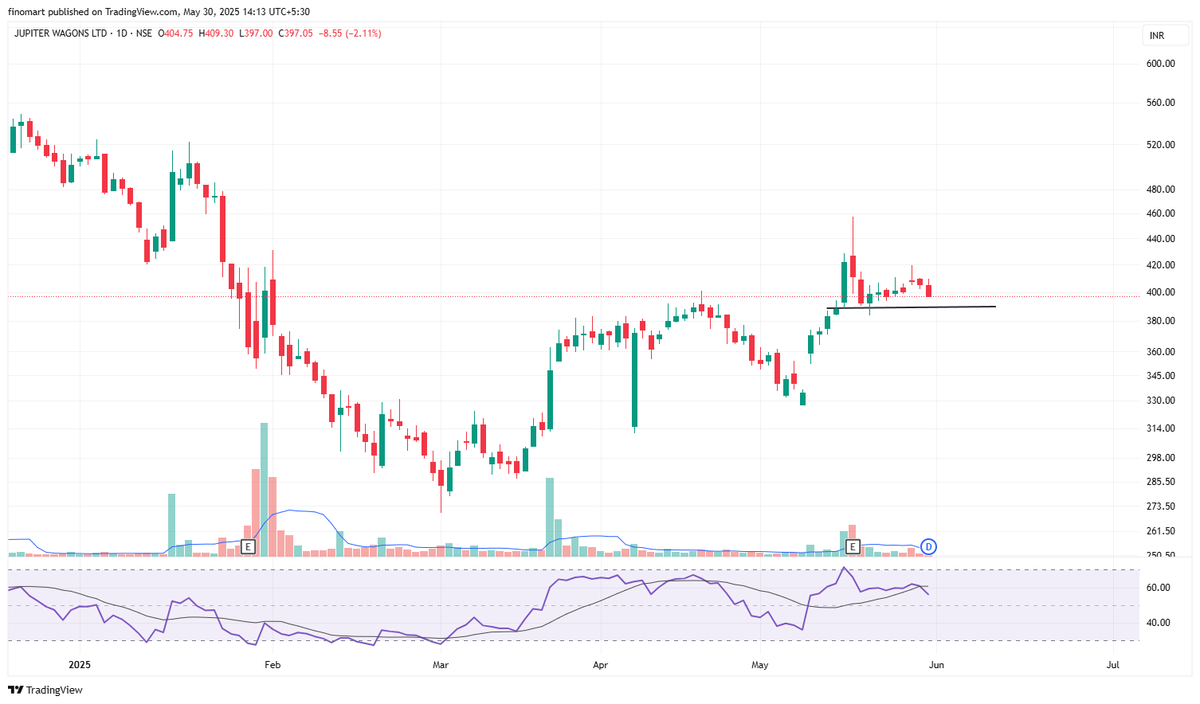This screenshot has height=704, width=1200.
Task: Open the TradingView logo at bottom left
Action: (x=46, y=690)
